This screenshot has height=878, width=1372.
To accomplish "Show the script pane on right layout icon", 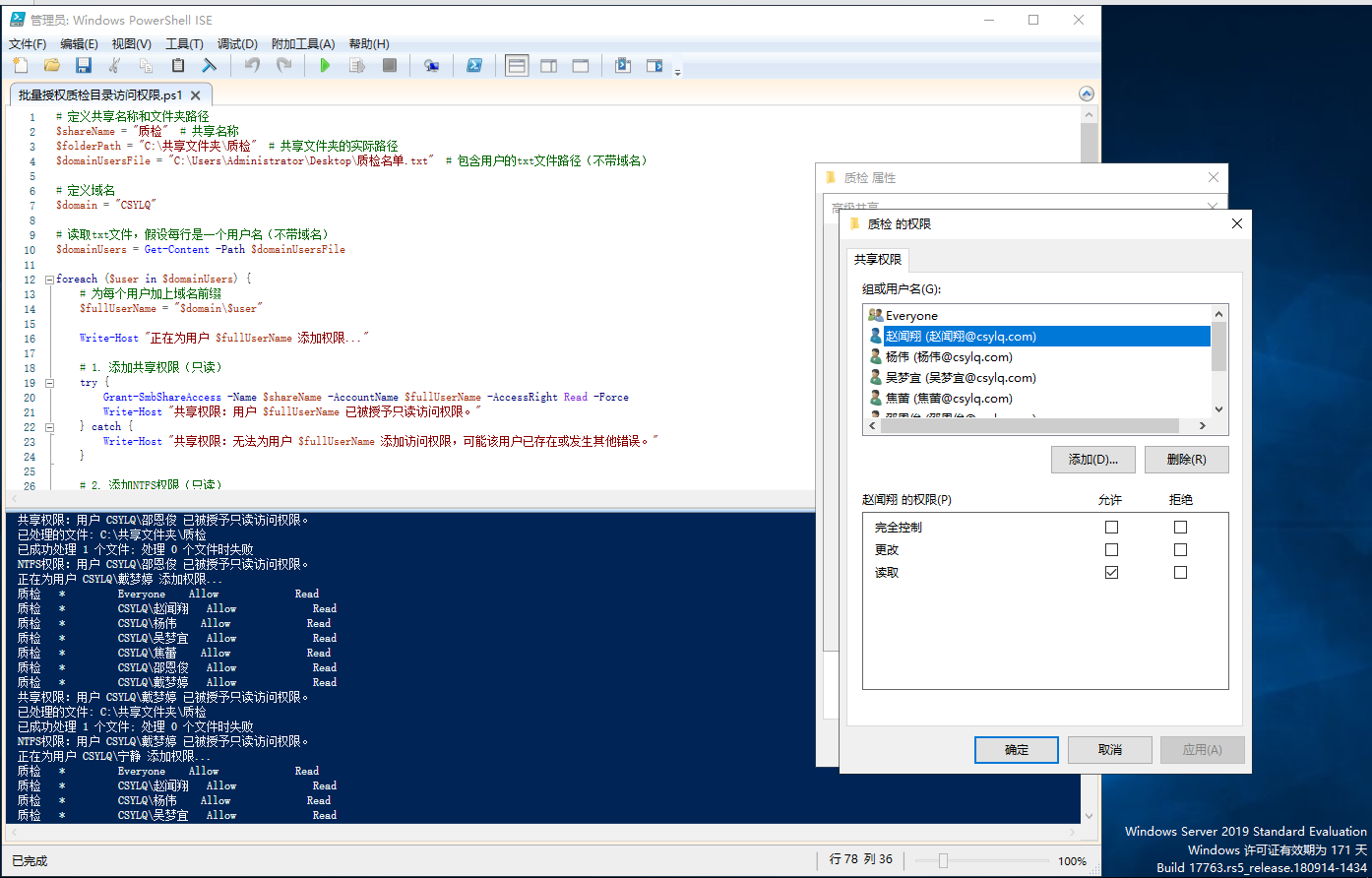I will [549, 66].
